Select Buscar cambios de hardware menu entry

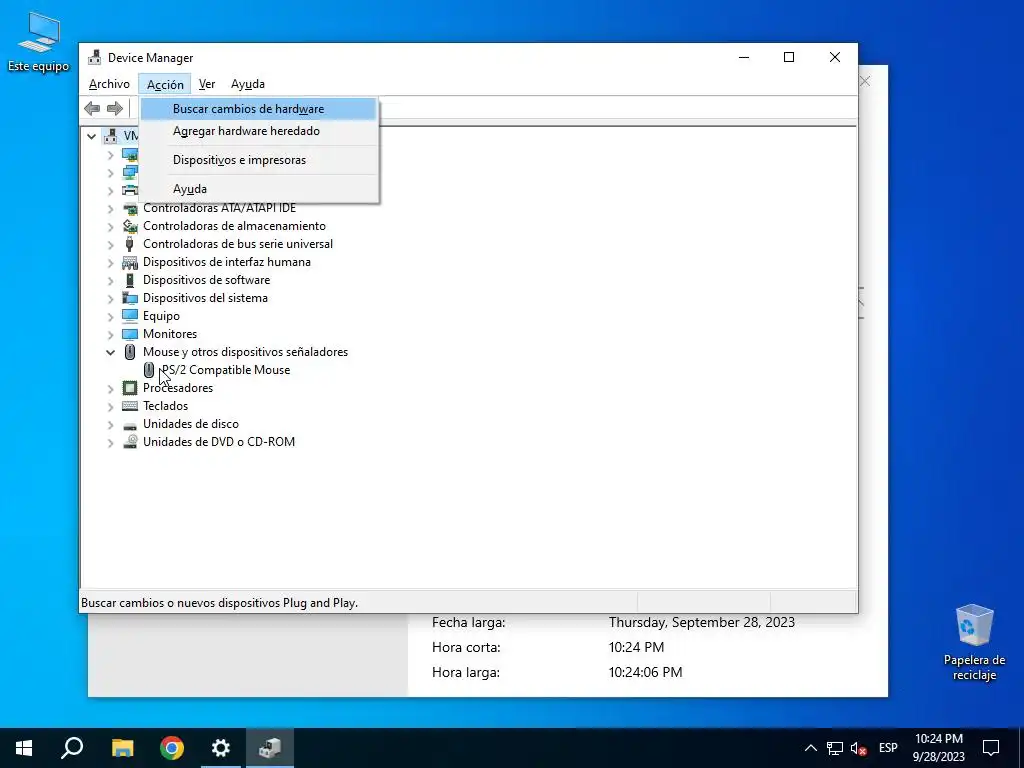pos(259,109)
